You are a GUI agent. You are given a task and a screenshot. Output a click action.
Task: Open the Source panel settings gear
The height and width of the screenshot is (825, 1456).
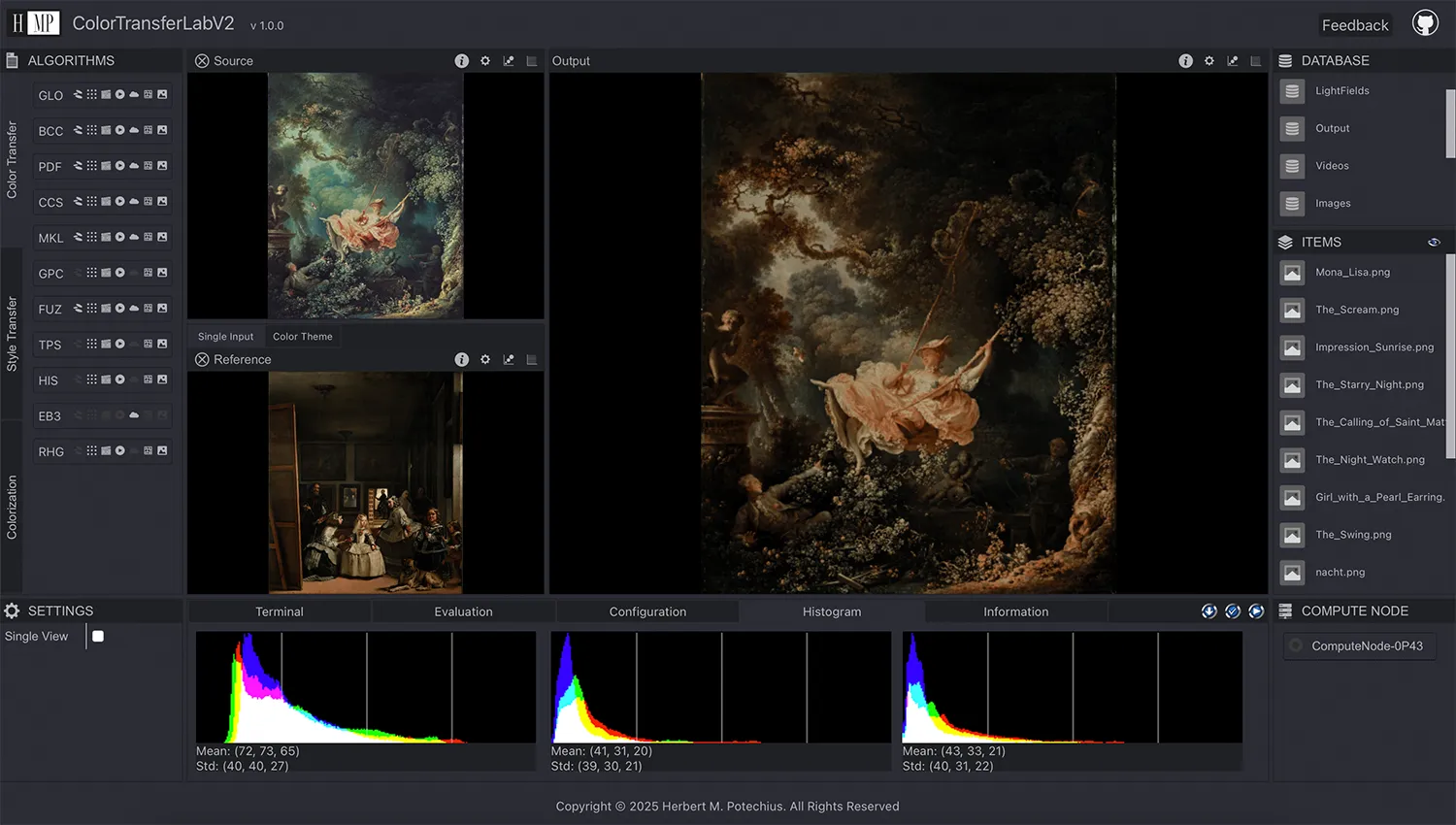485,61
